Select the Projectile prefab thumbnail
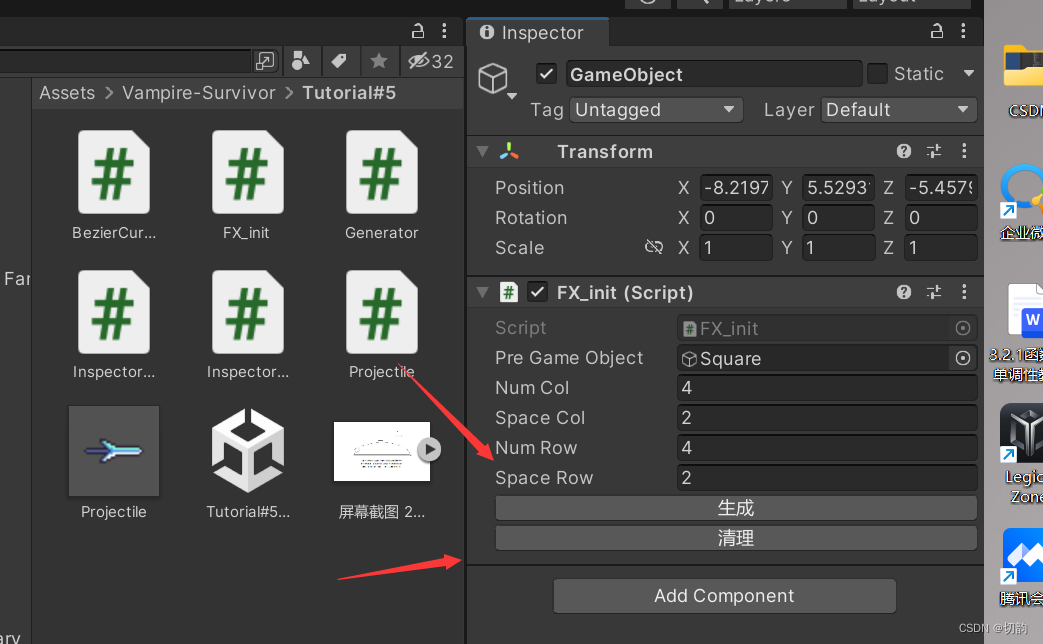The image size is (1043, 644). (x=113, y=451)
